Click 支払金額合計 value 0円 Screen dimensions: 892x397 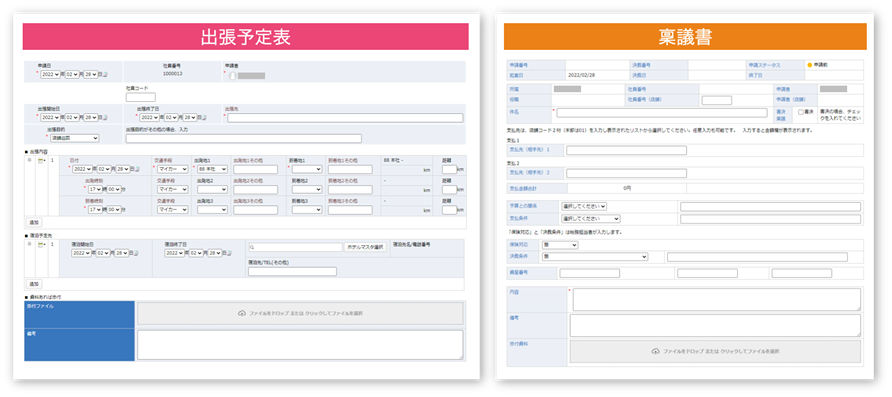(626, 188)
